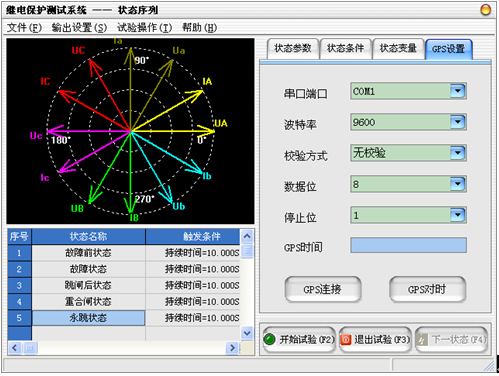Switch to the 状态条件 tab

coord(345,49)
